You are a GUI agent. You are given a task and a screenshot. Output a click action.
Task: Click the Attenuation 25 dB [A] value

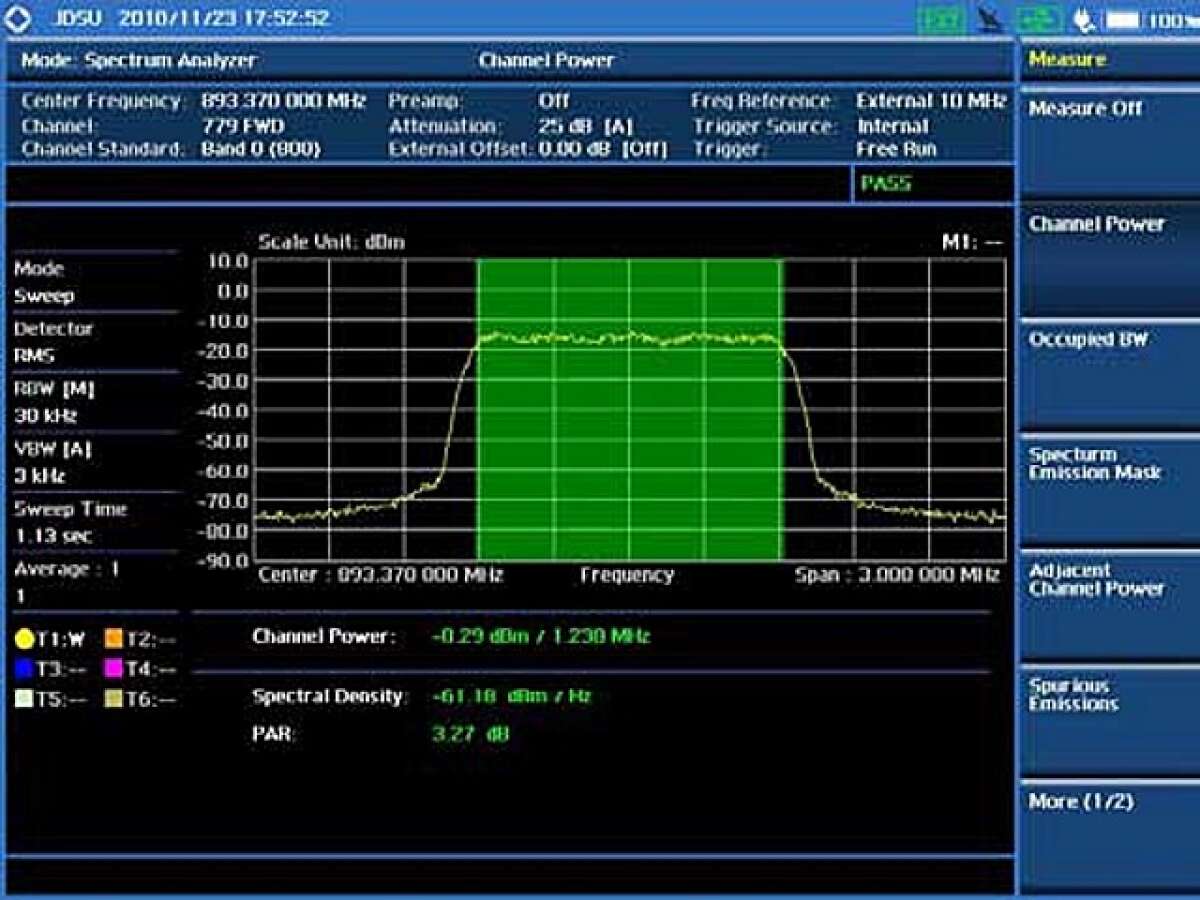pos(586,126)
